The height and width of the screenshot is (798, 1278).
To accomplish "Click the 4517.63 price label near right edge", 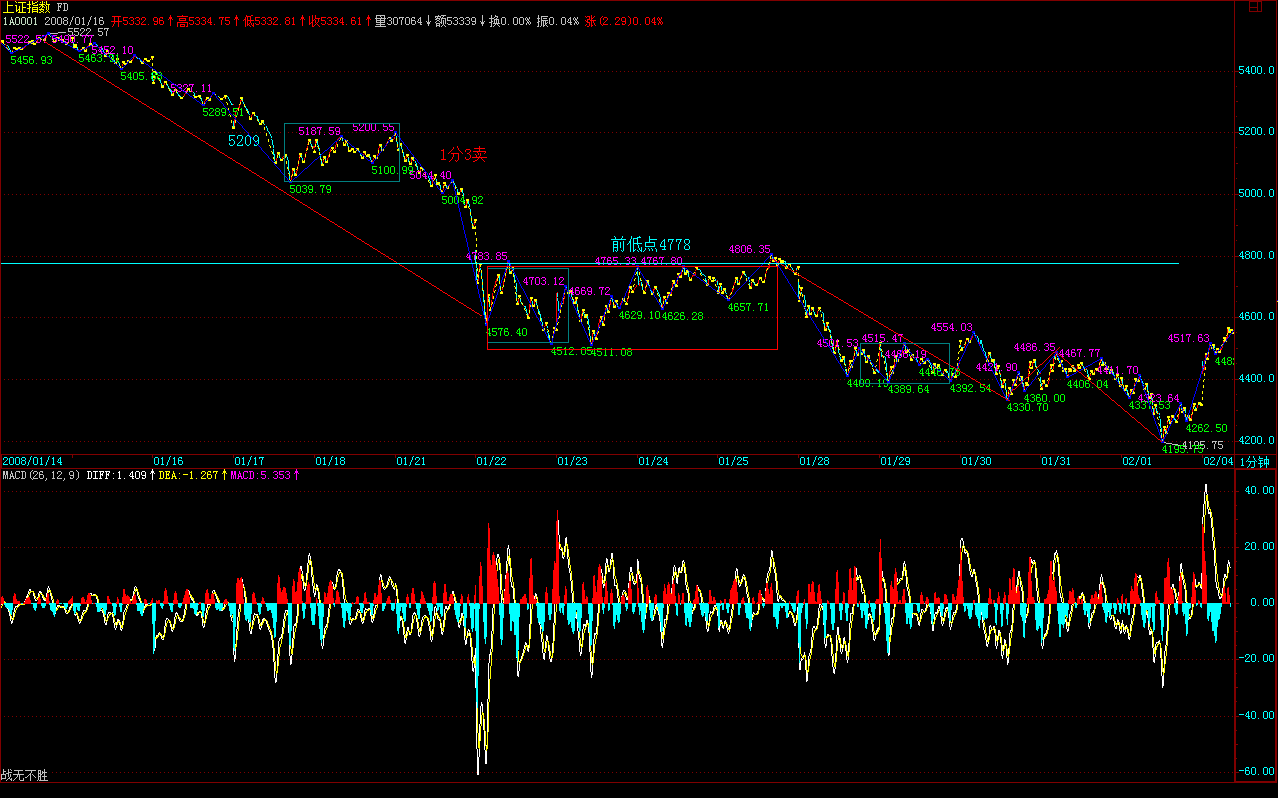I will [1188, 339].
